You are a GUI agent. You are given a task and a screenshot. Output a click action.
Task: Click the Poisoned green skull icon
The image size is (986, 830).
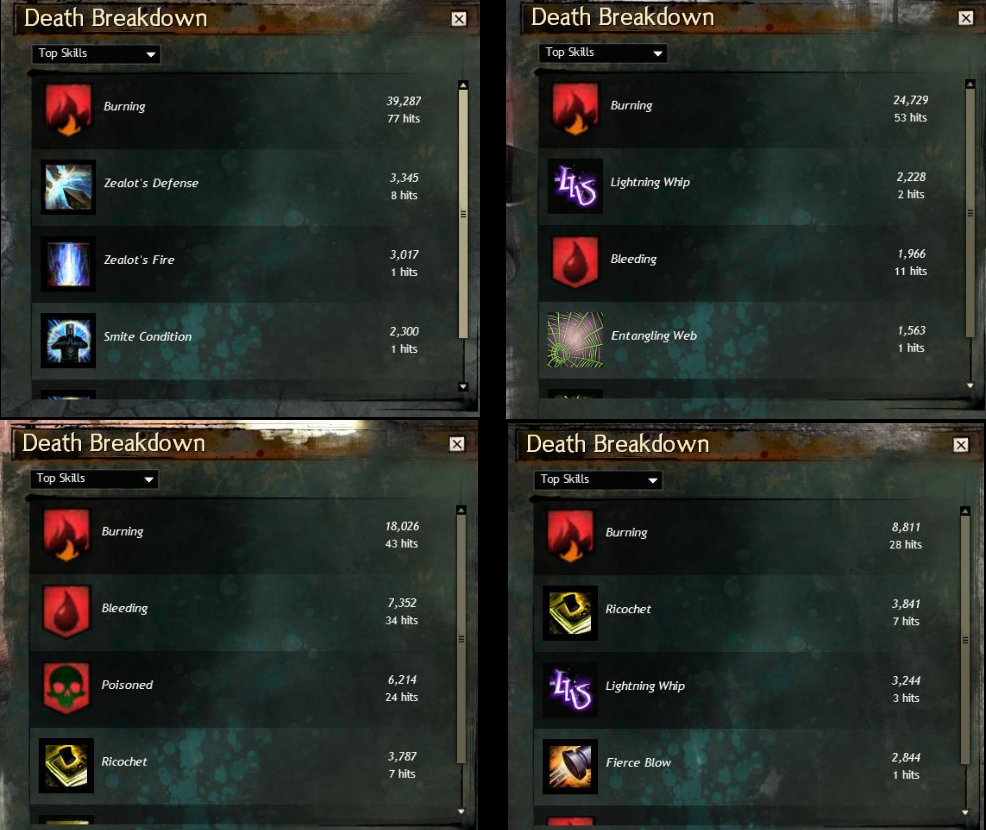pyautogui.click(x=67, y=689)
